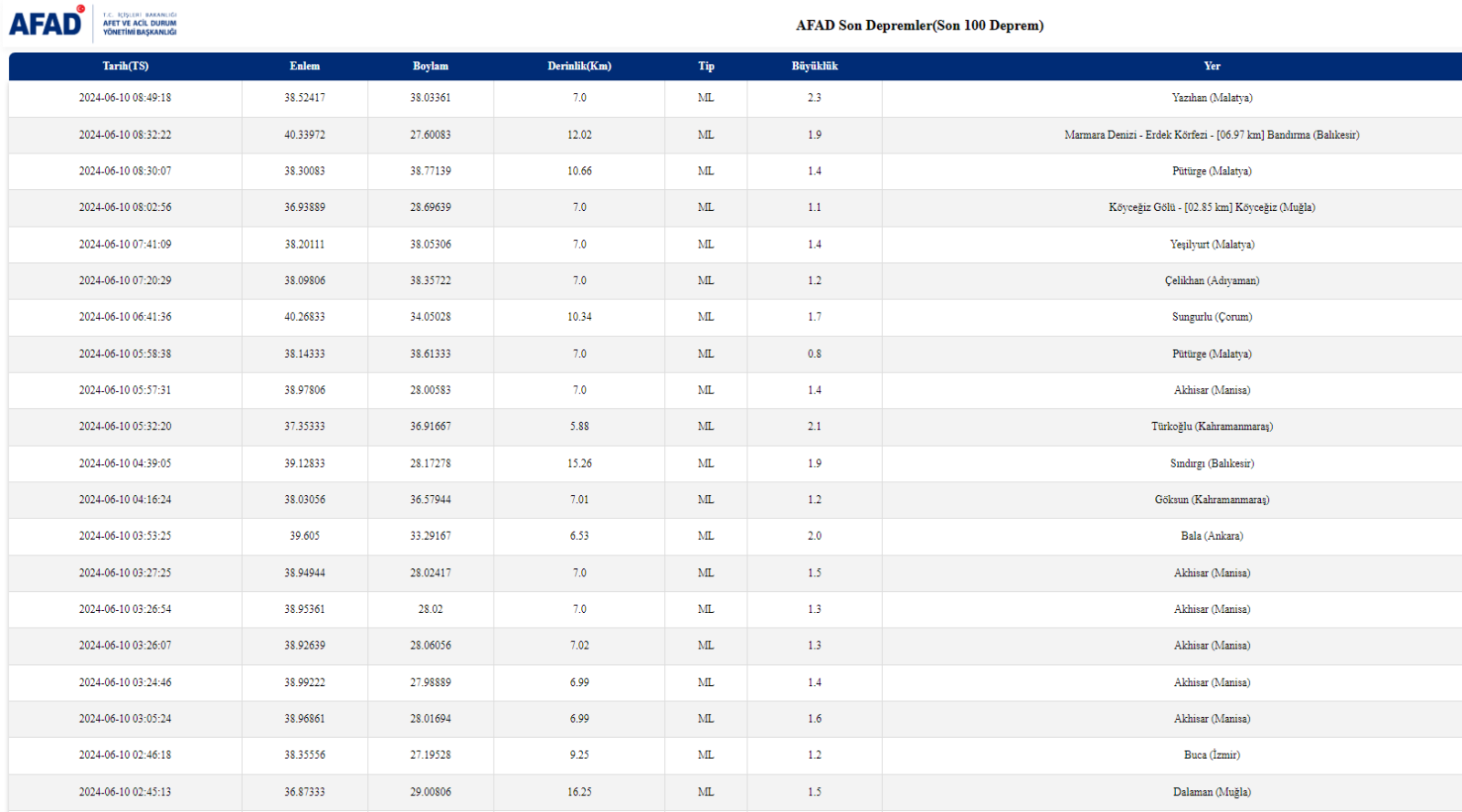Select magnitude value 1.7
The image size is (1462, 812).
814,317
